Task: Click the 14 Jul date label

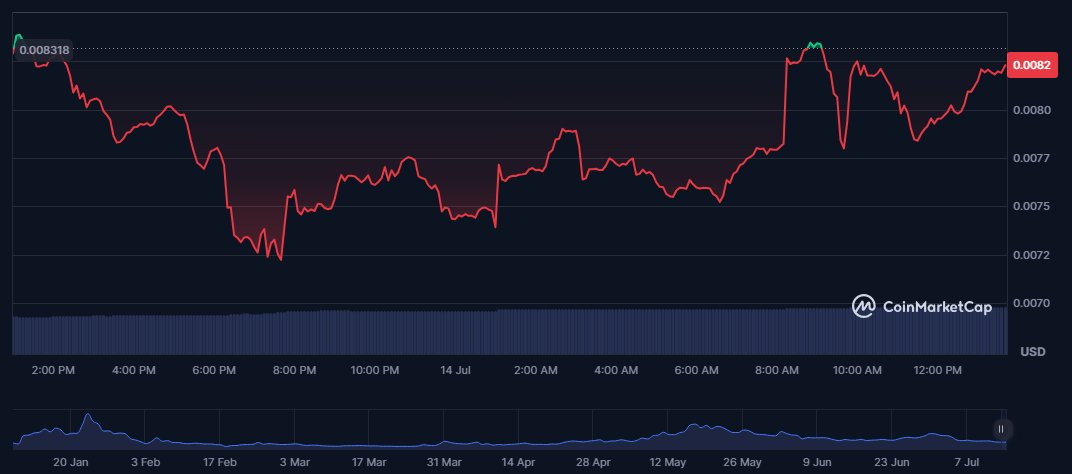Action: pos(455,370)
